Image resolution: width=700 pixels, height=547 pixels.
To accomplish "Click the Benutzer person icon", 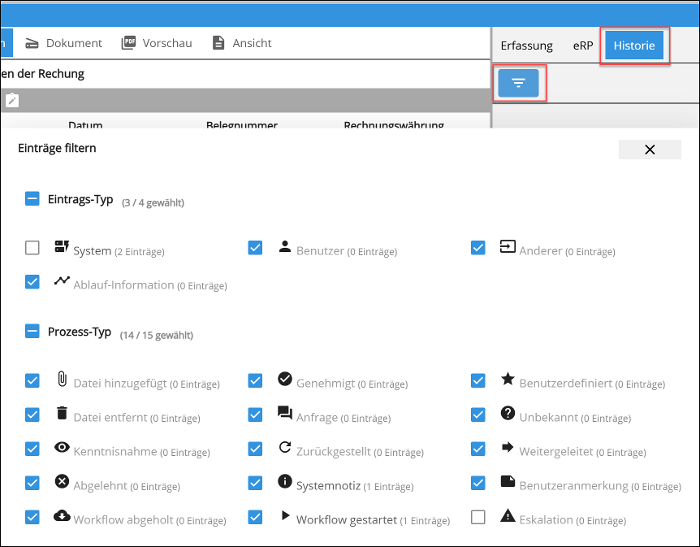I will pyautogui.click(x=285, y=246).
